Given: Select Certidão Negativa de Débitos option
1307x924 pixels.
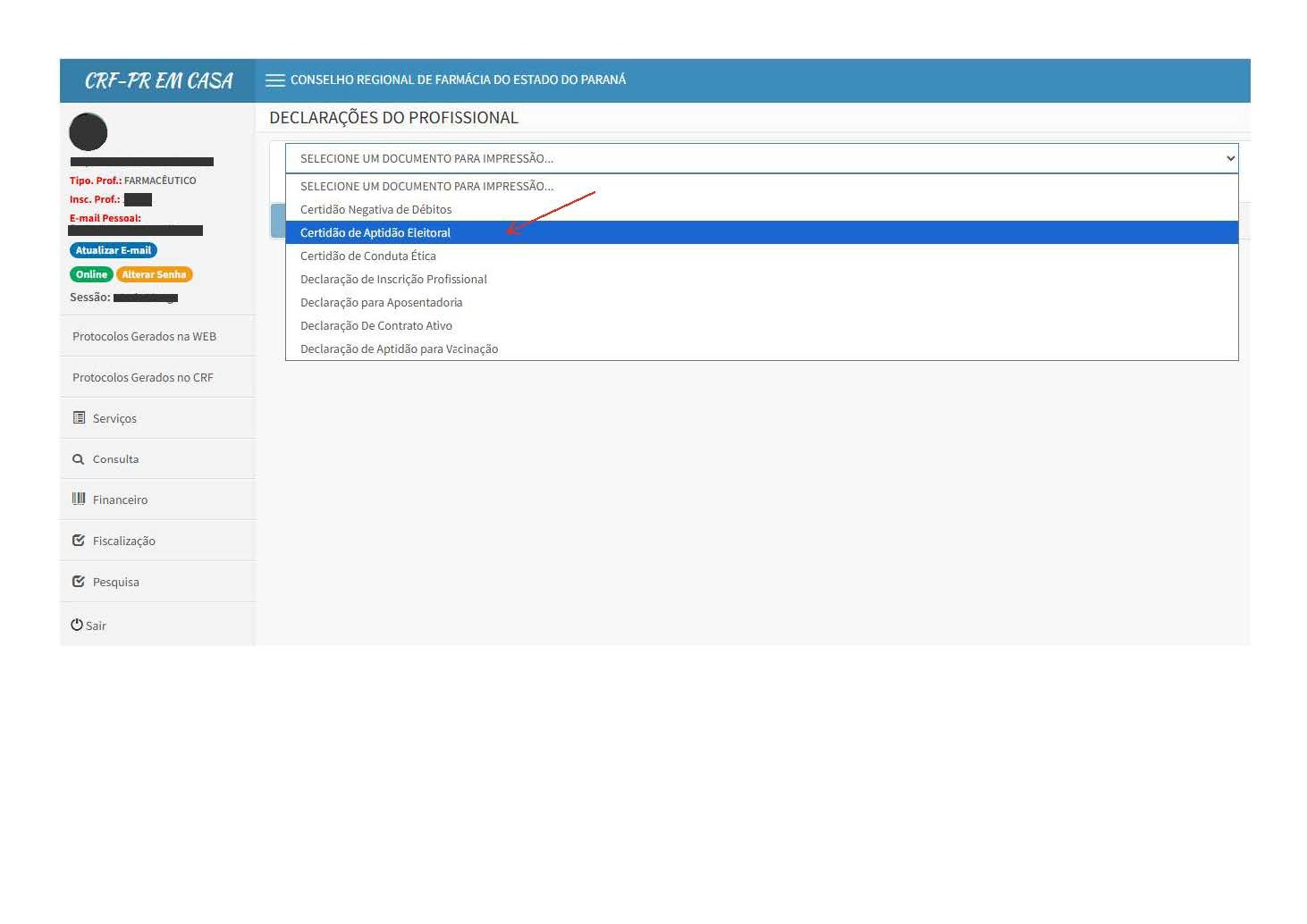Looking at the screenshot, I should coord(375,209).
